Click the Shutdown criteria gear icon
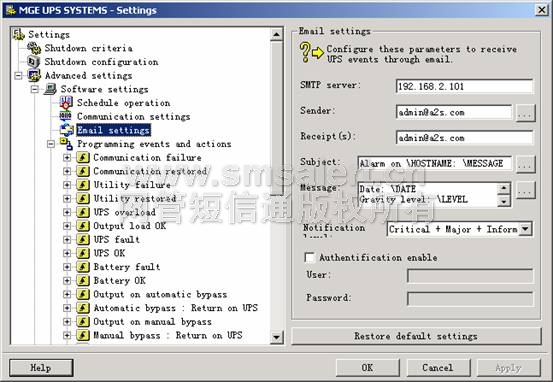The height and width of the screenshot is (382, 553). (34, 48)
